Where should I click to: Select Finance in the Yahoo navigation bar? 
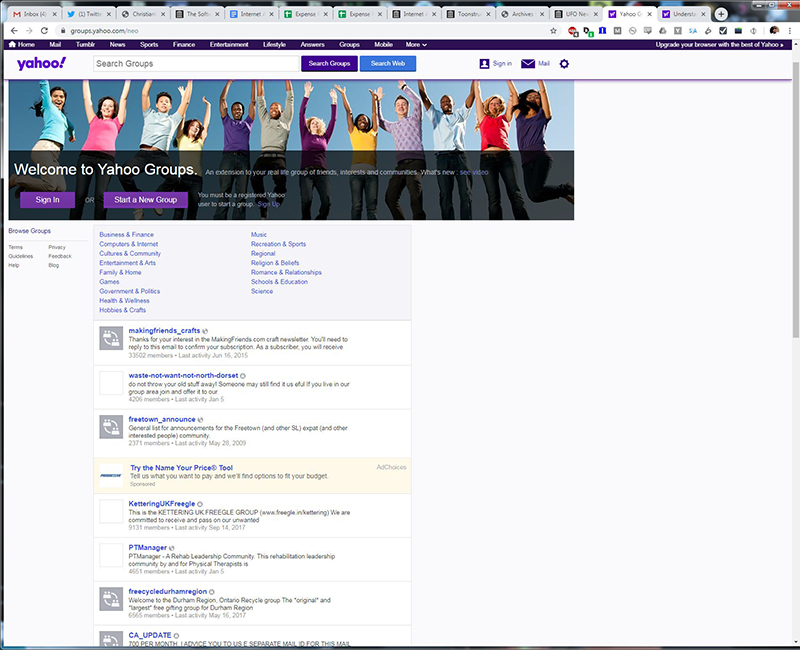[184, 45]
